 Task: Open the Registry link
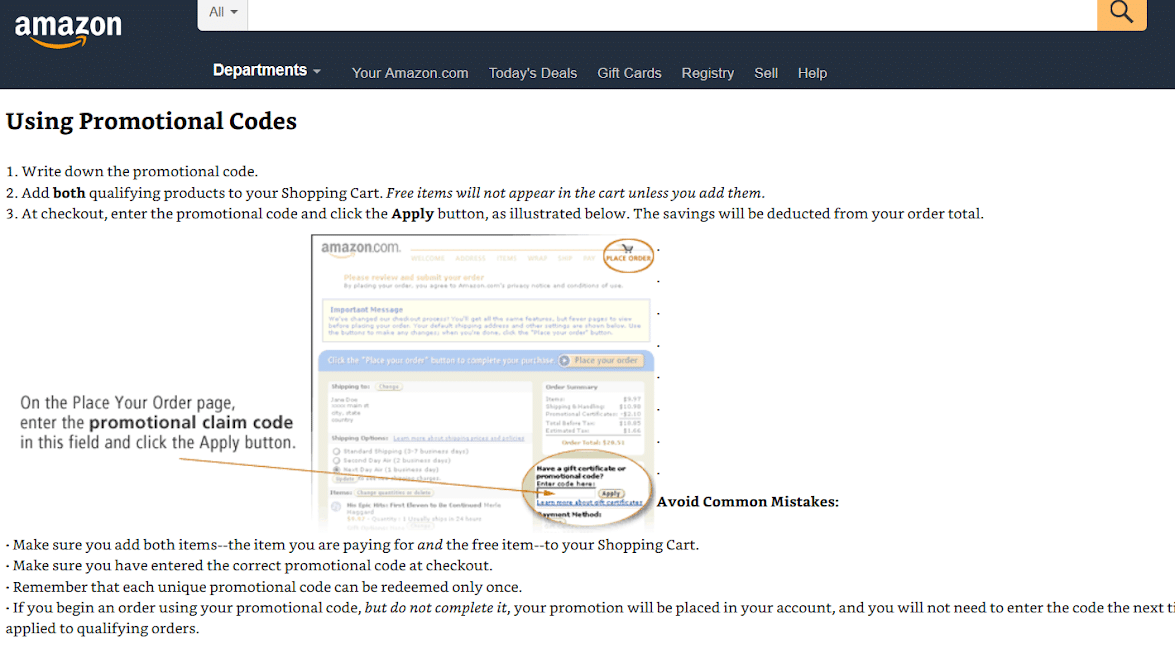707,73
